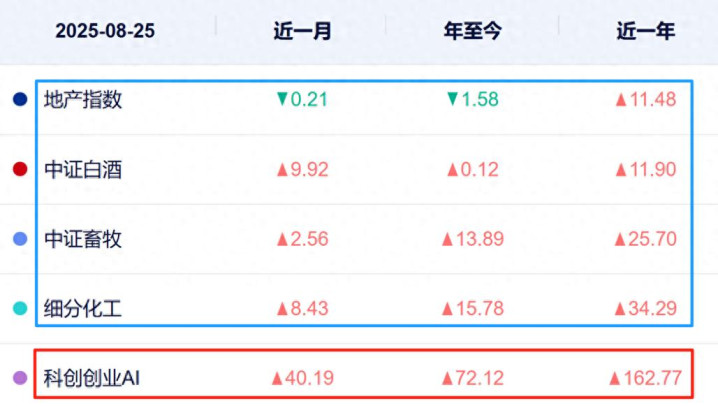Screen dimensions: 718x406
Task: Select the 近一年 column header
Action: click(645, 31)
